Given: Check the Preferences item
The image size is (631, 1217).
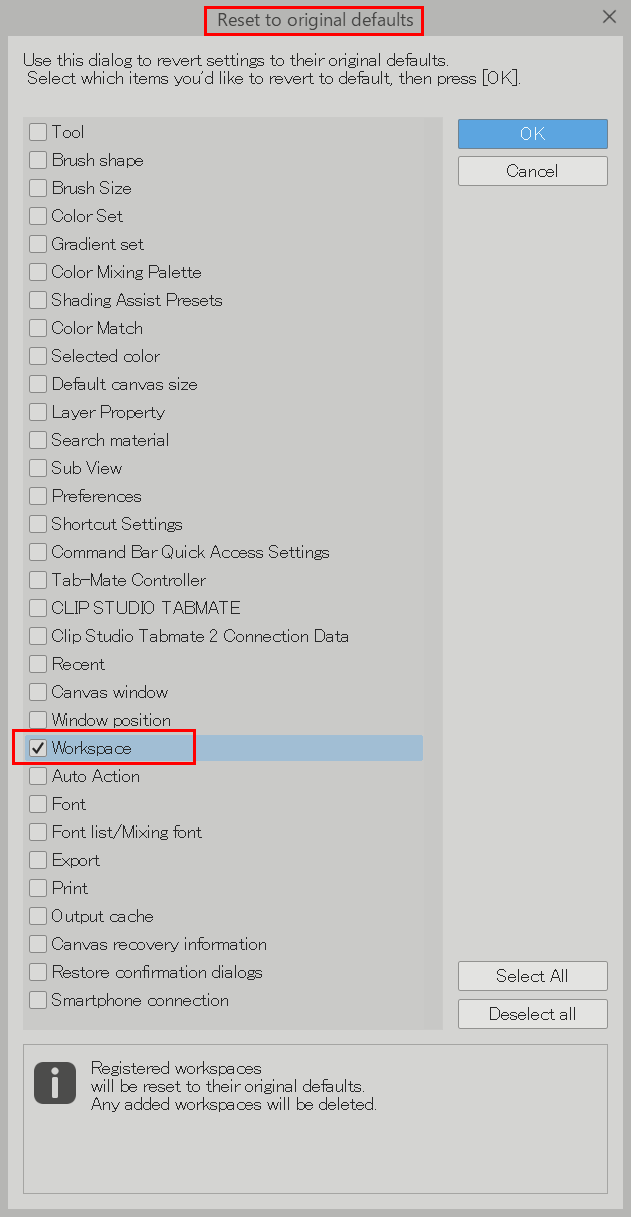Looking at the screenshot, I should pos(37,496).
